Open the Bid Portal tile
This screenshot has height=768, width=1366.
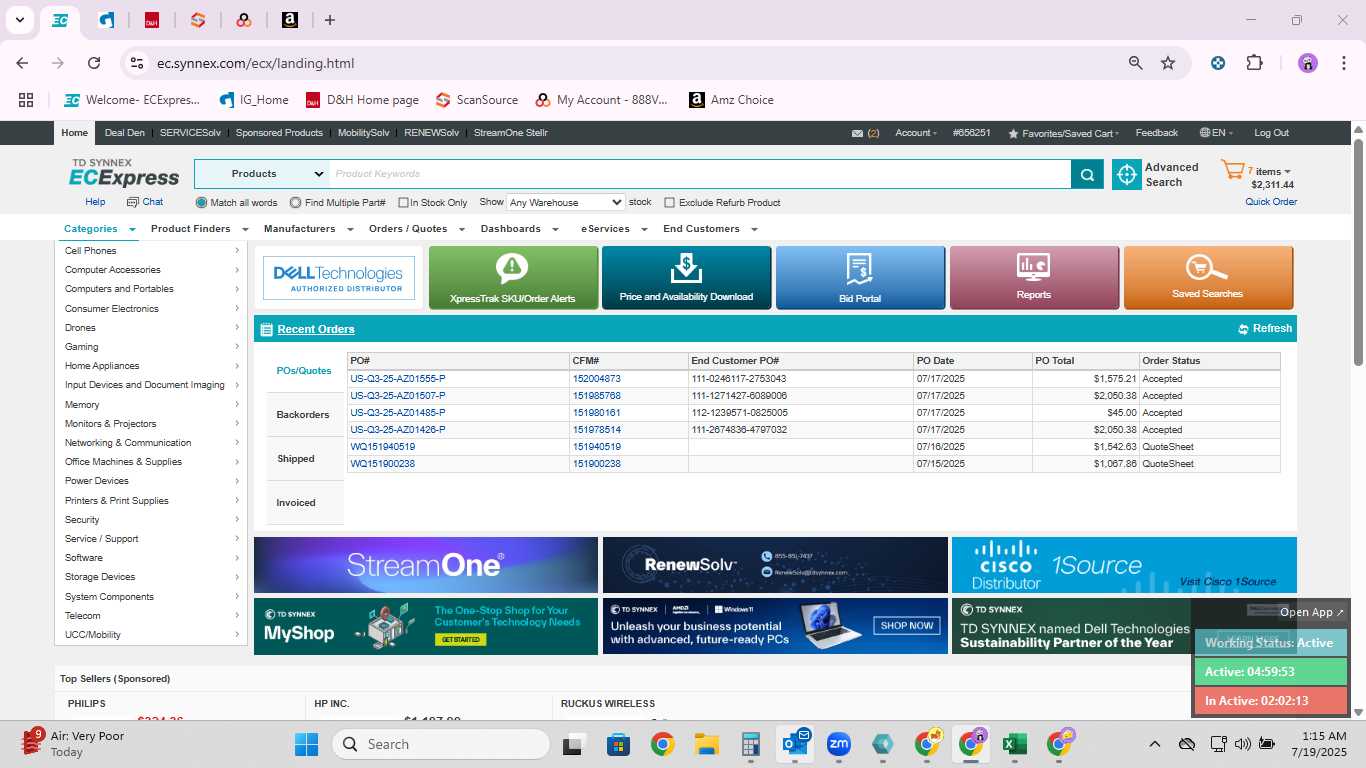860,277
